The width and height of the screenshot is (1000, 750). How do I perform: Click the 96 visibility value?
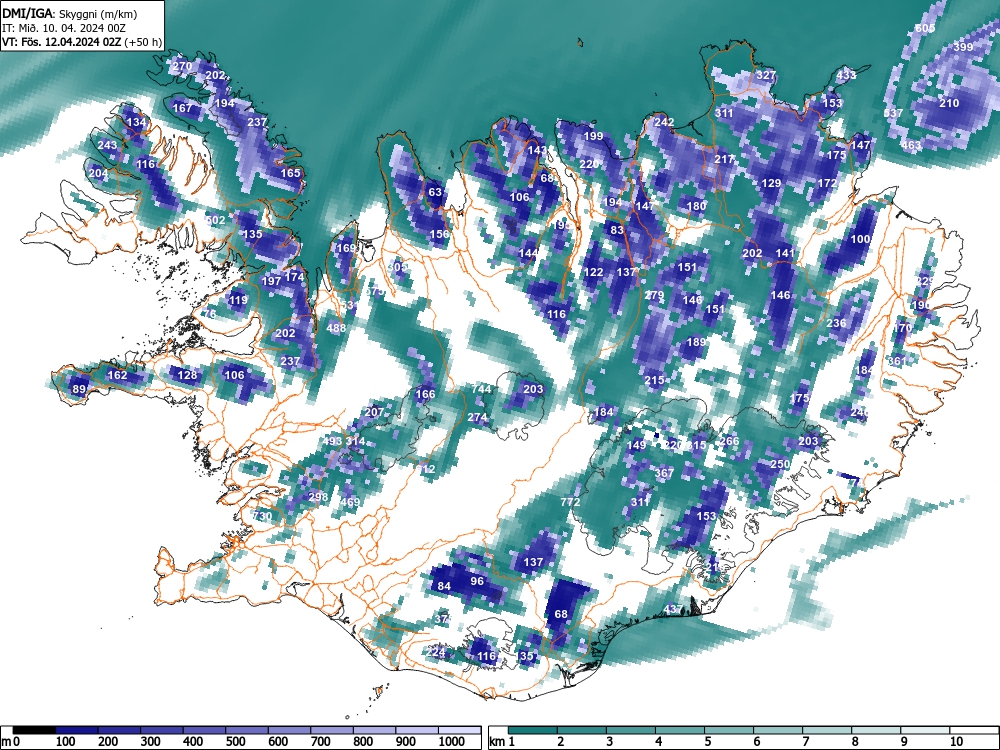[x=477, y=581]
